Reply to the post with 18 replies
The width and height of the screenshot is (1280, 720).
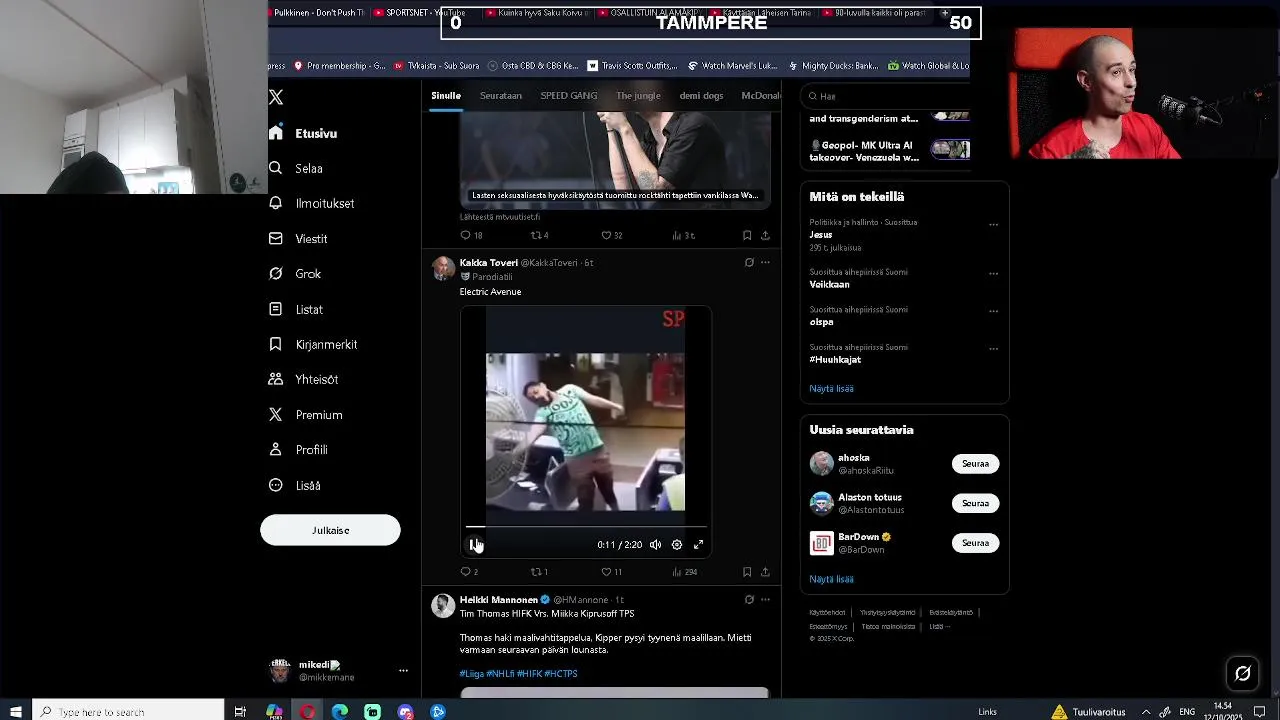(465, 235)
